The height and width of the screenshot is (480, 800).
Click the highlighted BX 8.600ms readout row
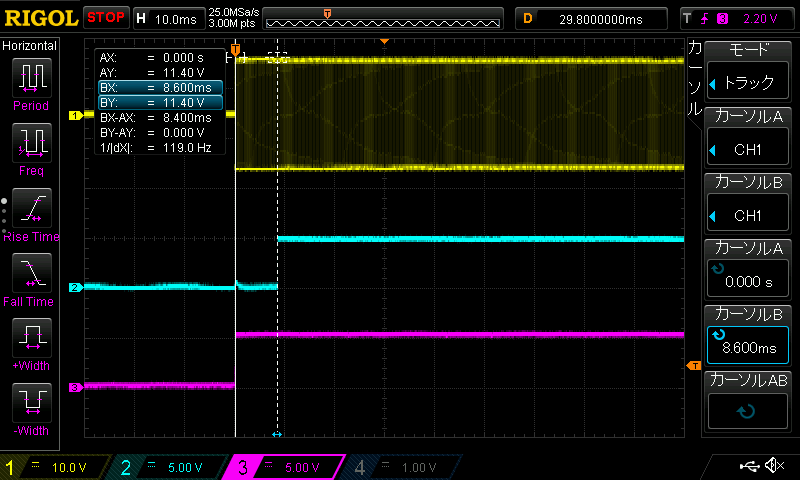point(160,88)
